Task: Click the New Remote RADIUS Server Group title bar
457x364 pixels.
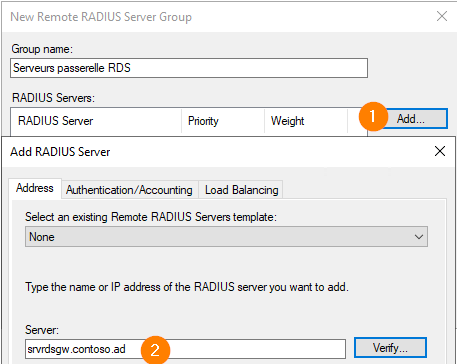Action: click(x=217, y=16)
